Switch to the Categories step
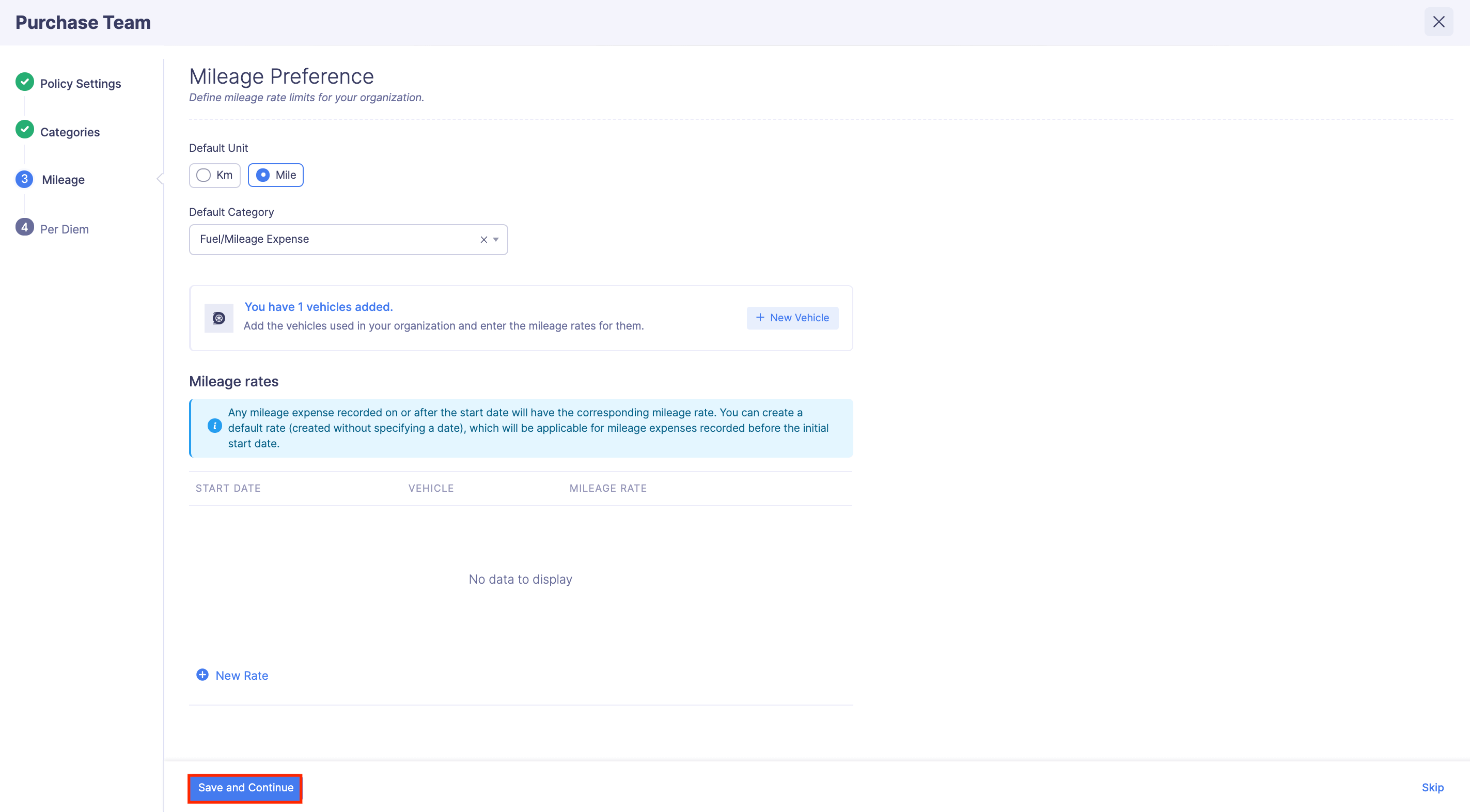Screen dimensions: 1470x812 [x=70, y=132]
